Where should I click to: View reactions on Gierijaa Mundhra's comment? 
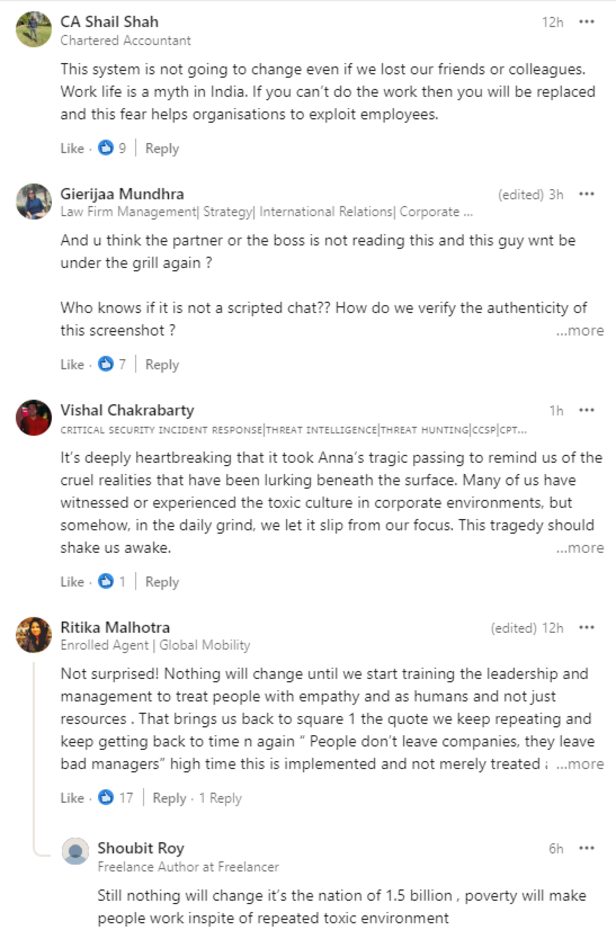[108, 364]
